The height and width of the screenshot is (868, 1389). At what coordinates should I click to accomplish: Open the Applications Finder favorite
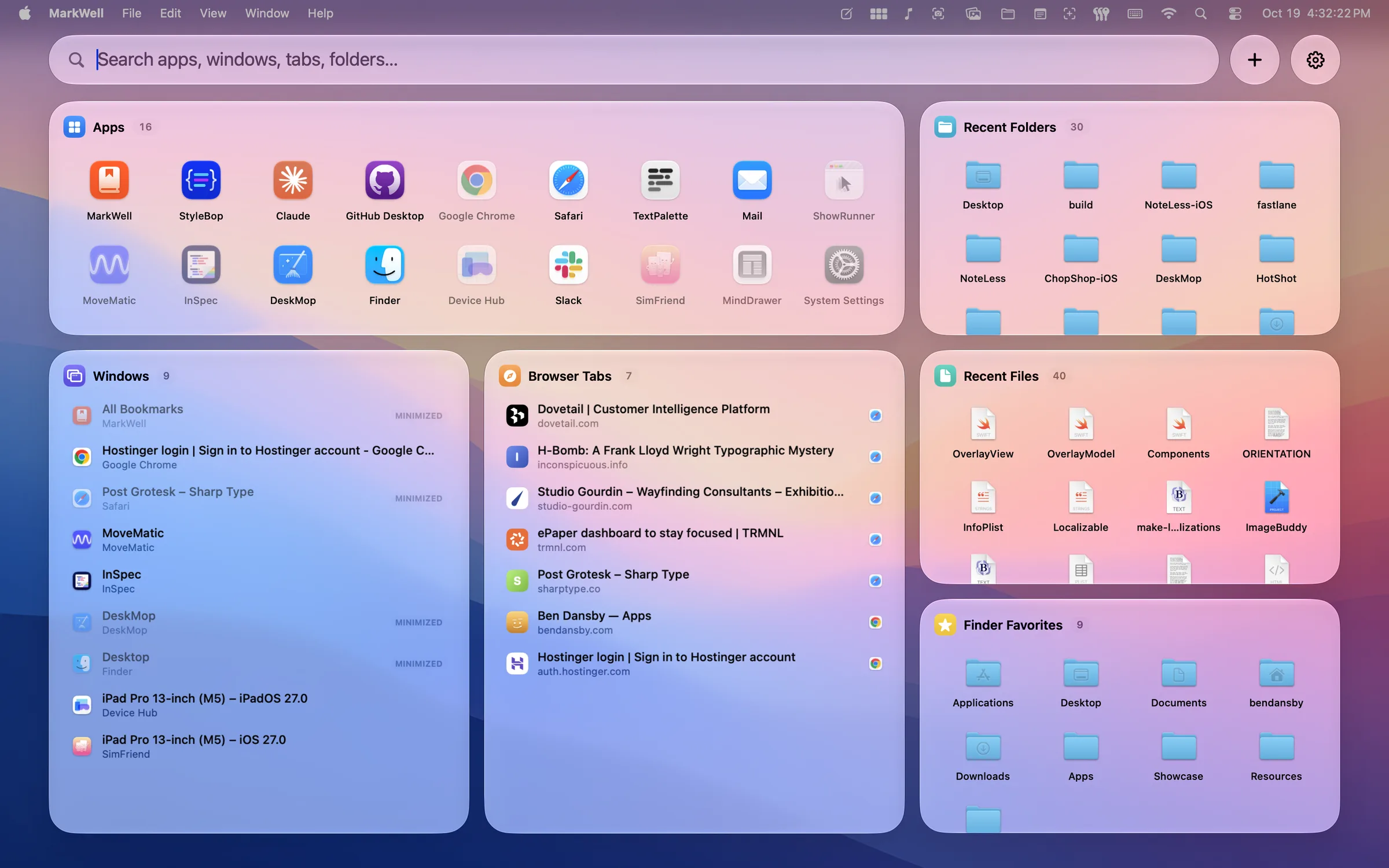[983, 683]
